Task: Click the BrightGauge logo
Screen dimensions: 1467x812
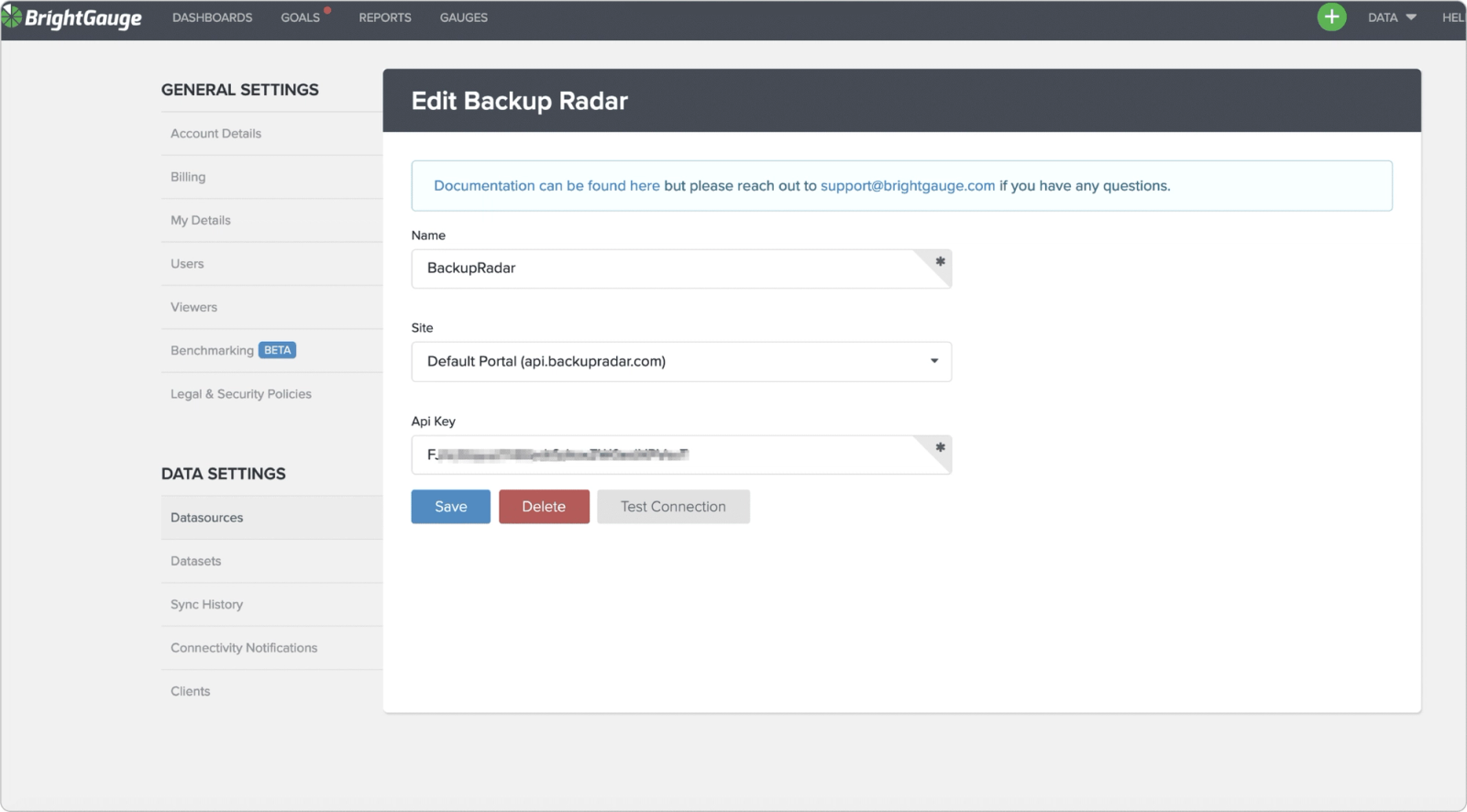Action: coord(72,17)
